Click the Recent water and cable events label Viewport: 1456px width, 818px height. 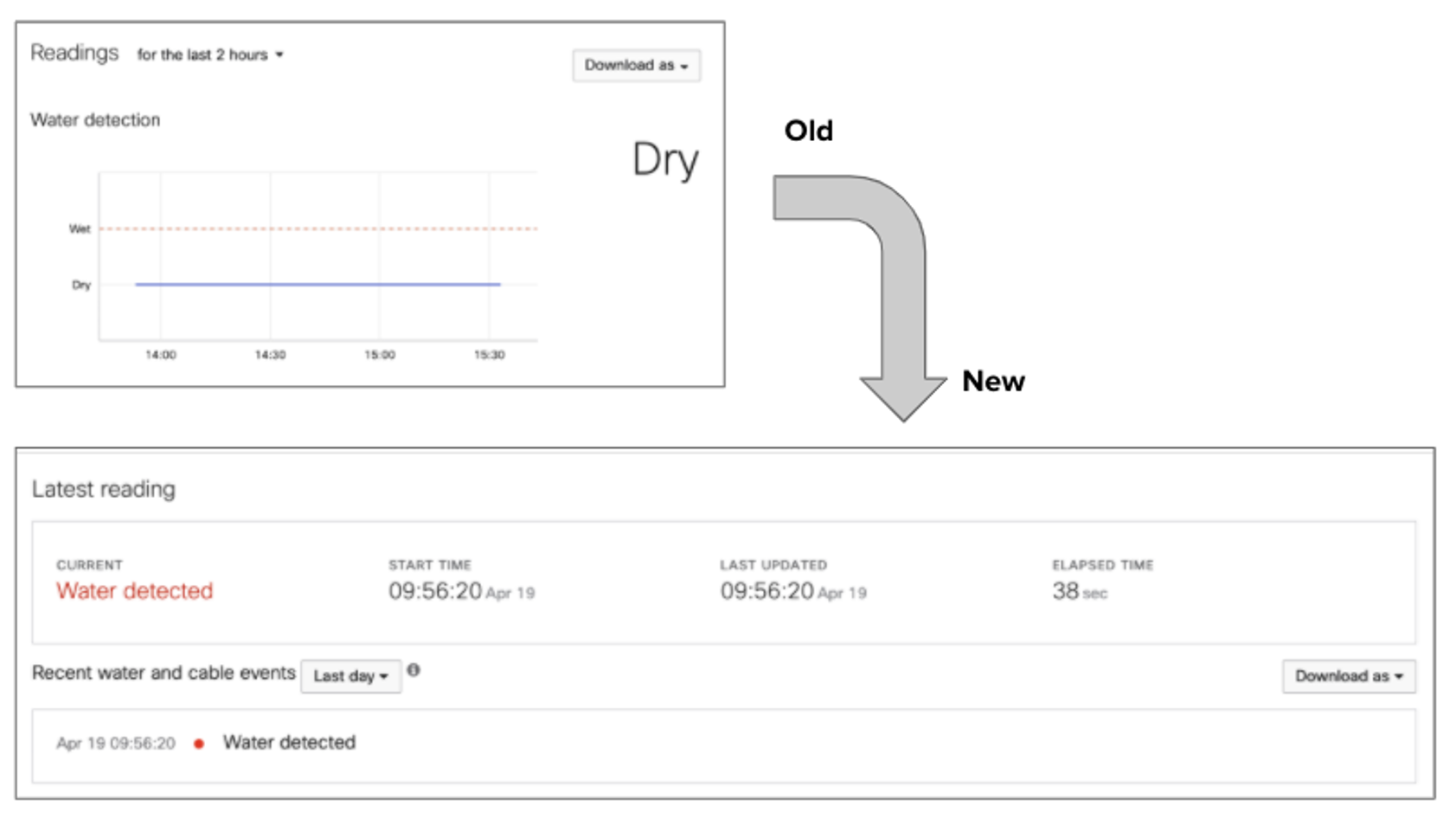(164, 673)
